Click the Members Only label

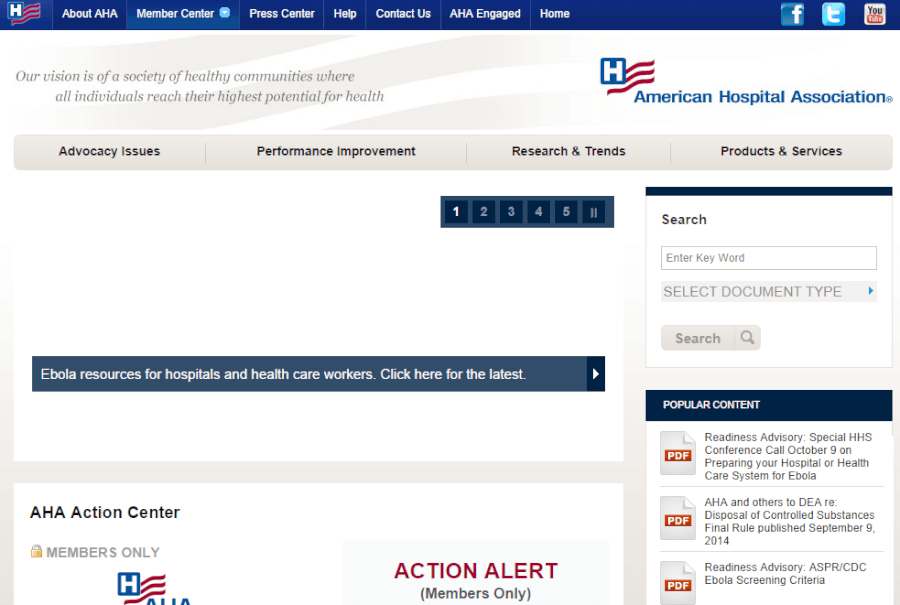103,552
